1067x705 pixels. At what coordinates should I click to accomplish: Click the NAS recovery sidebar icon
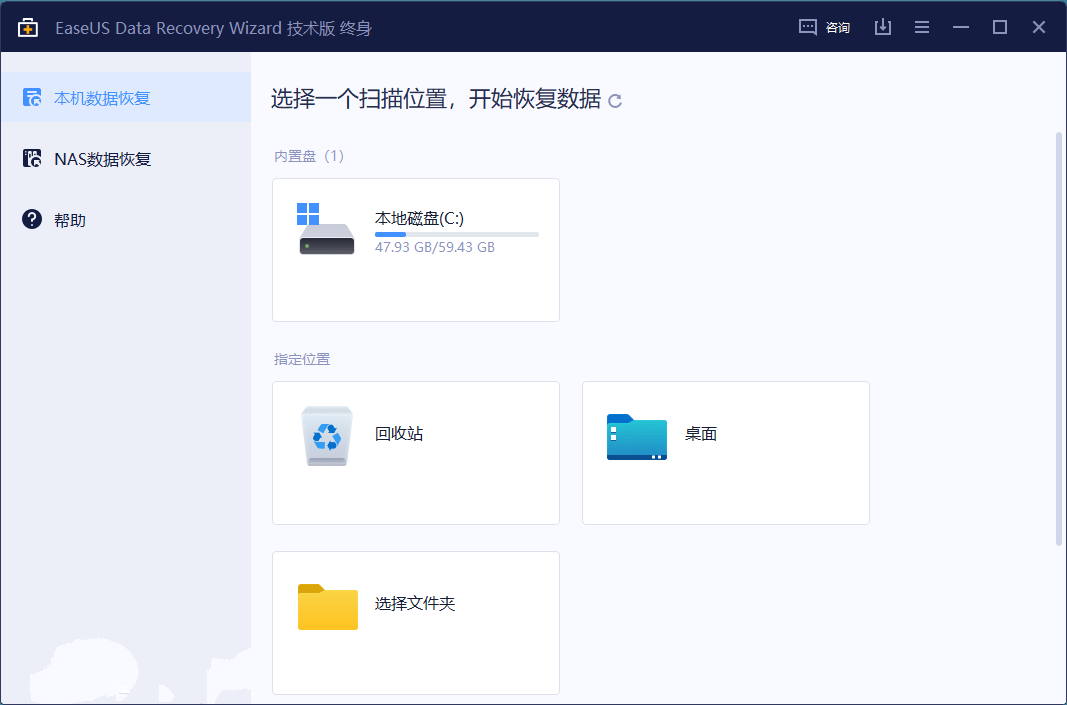click(32, 159)
